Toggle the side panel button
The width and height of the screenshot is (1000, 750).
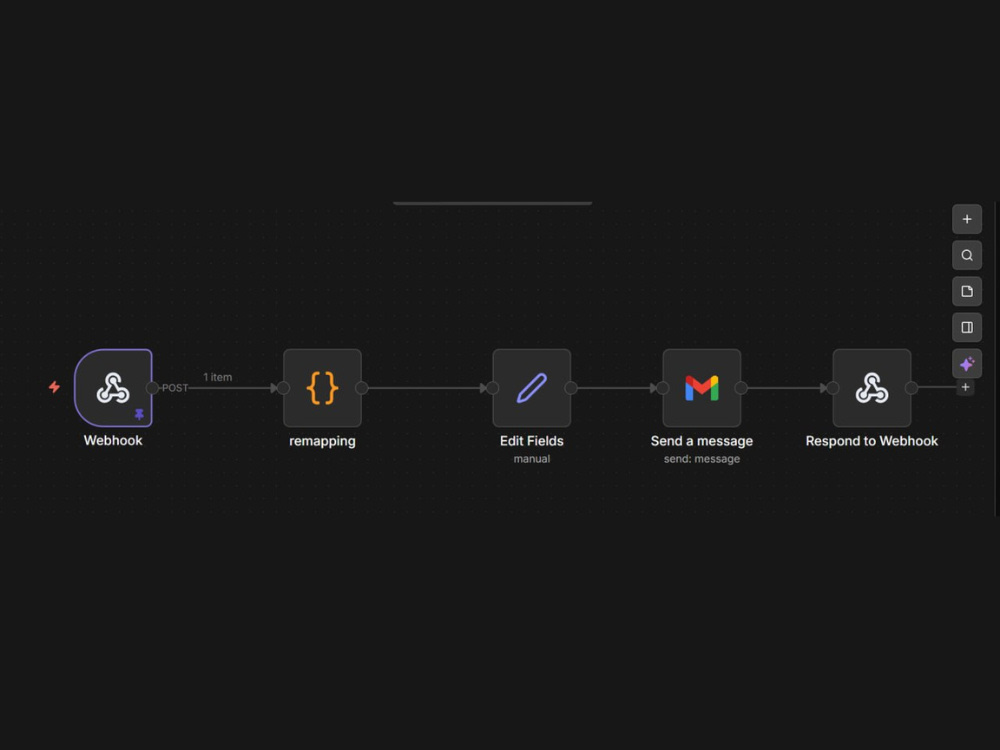(967, 328)
